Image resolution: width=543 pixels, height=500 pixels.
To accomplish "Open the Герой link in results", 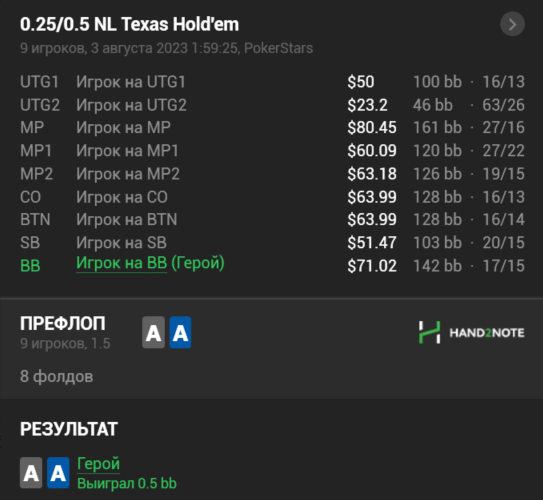I will (x=98, y=464).
